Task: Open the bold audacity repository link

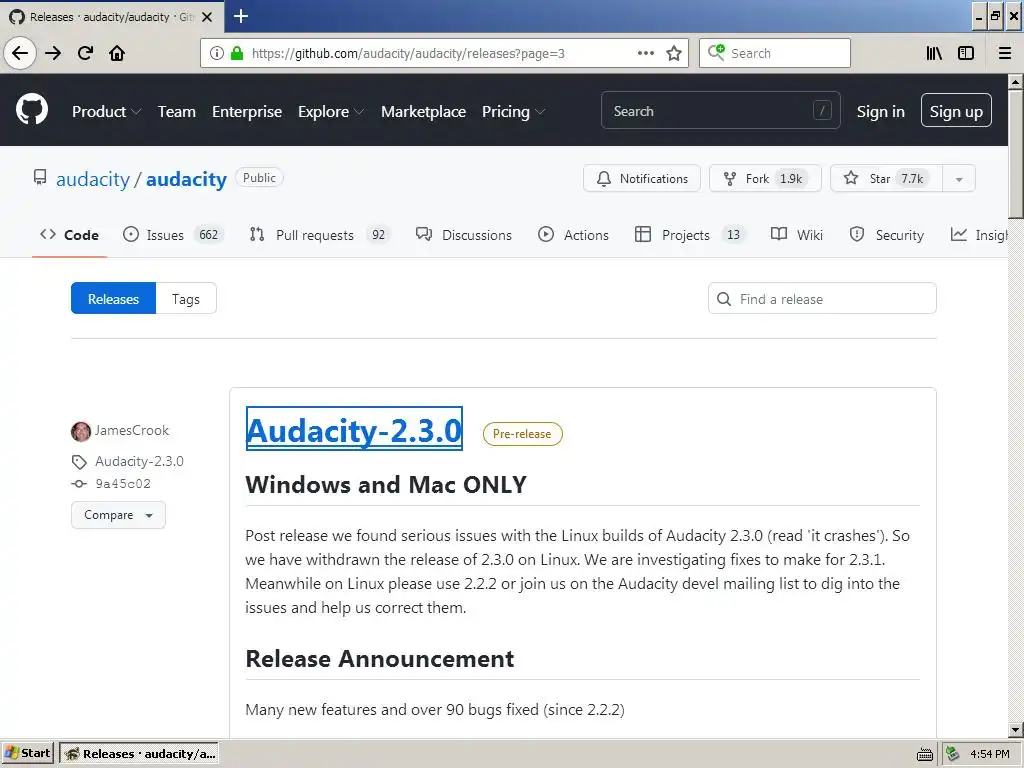Action: pyautogui.click(x=186, y=179)
